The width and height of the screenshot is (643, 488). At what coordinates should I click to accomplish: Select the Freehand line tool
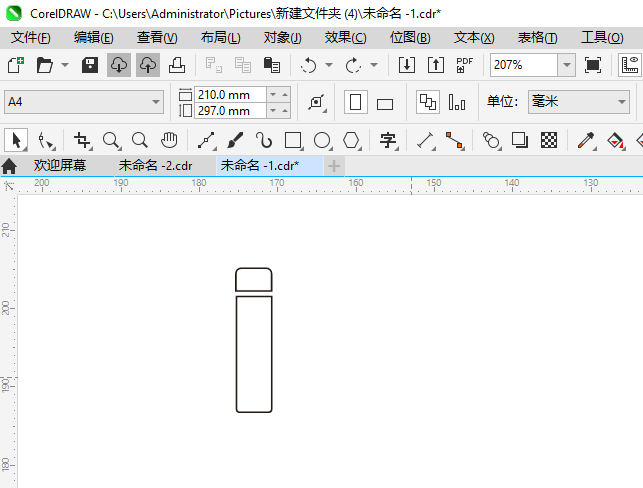tap(207, 140)
